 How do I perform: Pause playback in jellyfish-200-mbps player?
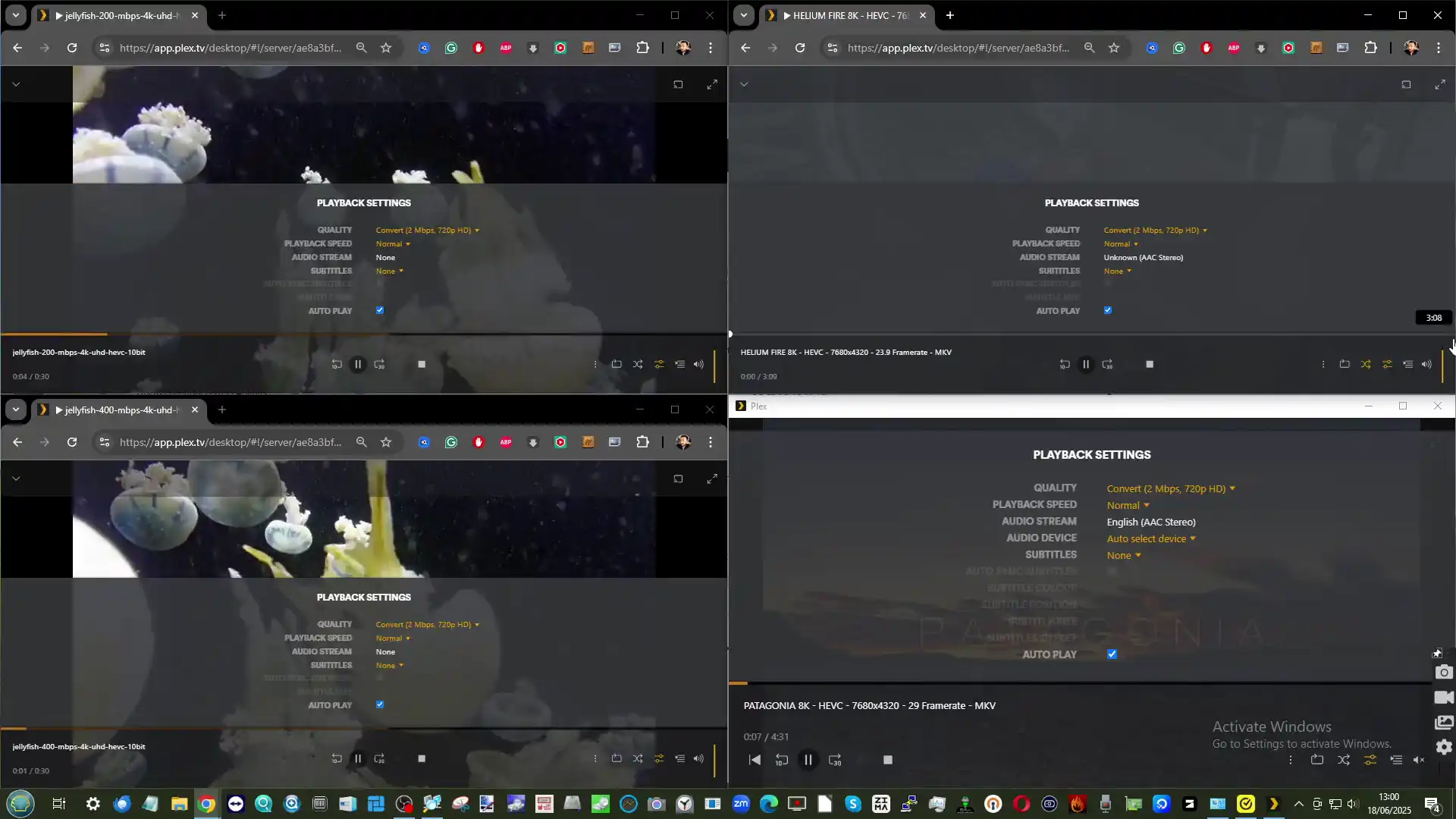(x=358, y=364)
